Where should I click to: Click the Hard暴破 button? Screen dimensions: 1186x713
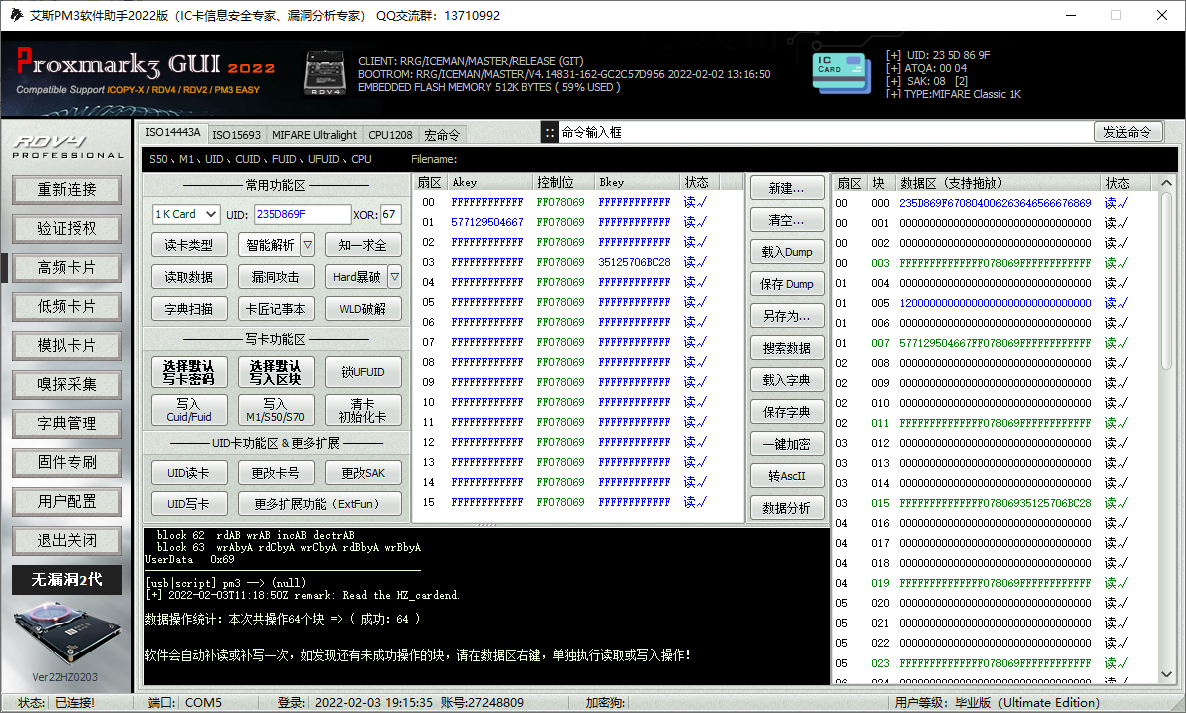356,277
